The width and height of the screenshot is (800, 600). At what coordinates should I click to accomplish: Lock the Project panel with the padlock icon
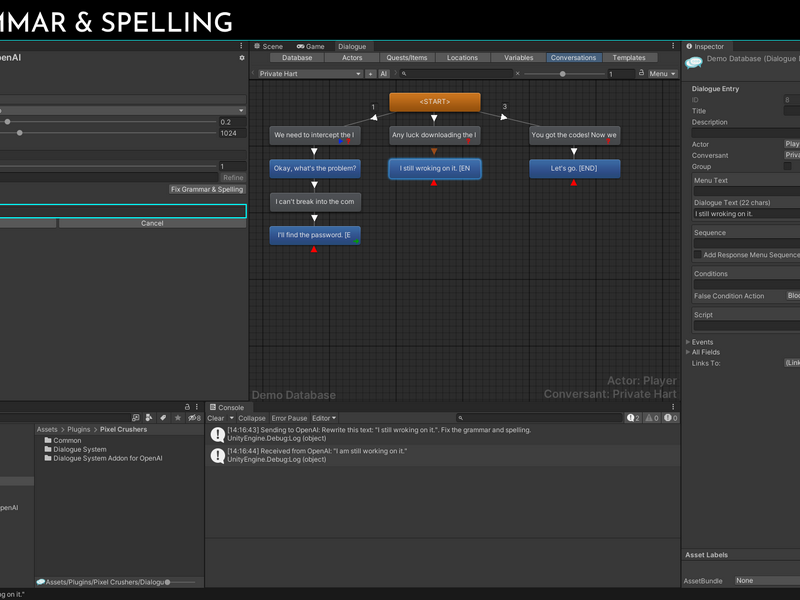(187, 407)
